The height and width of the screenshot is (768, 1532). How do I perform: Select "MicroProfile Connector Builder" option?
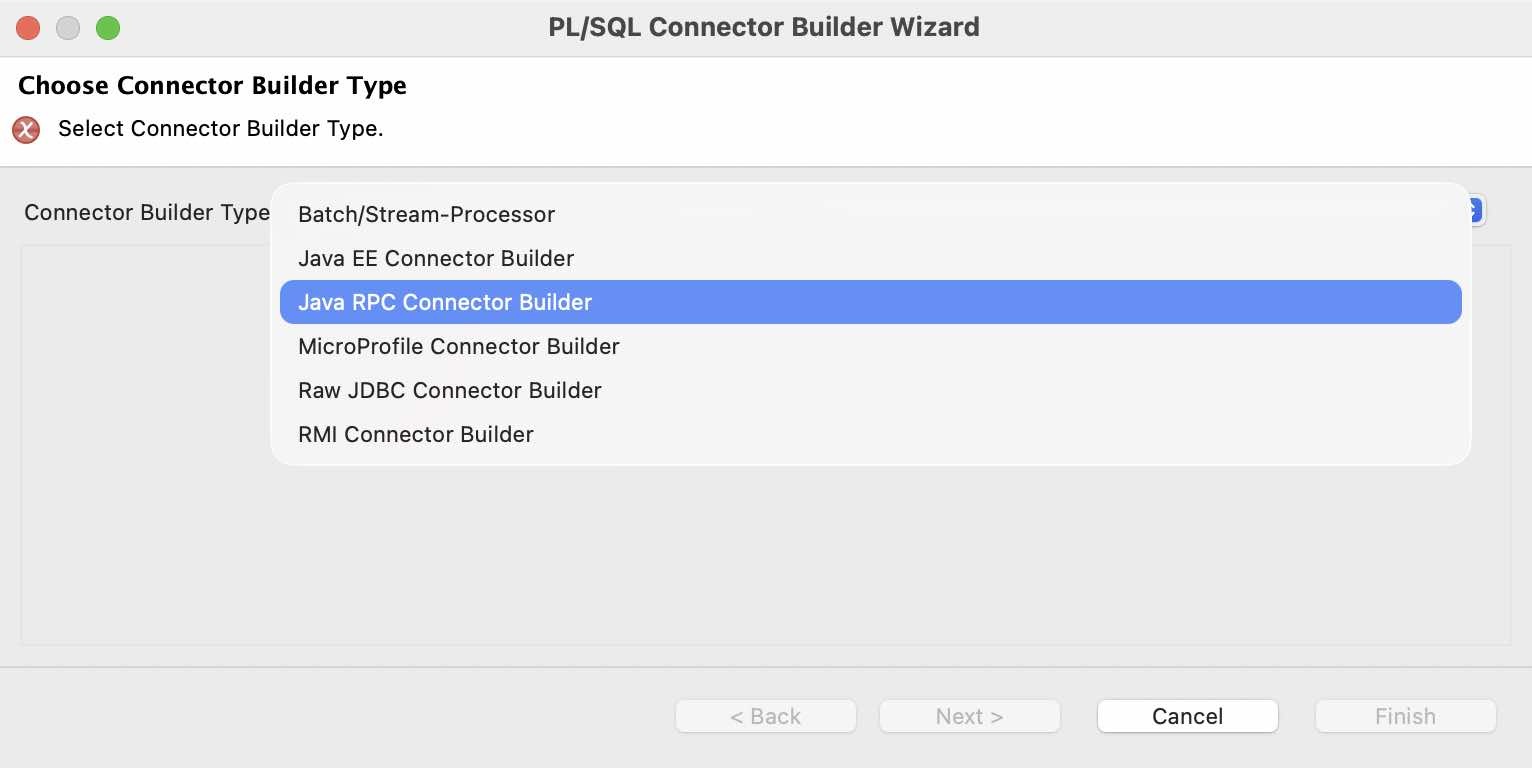point(458,346)
